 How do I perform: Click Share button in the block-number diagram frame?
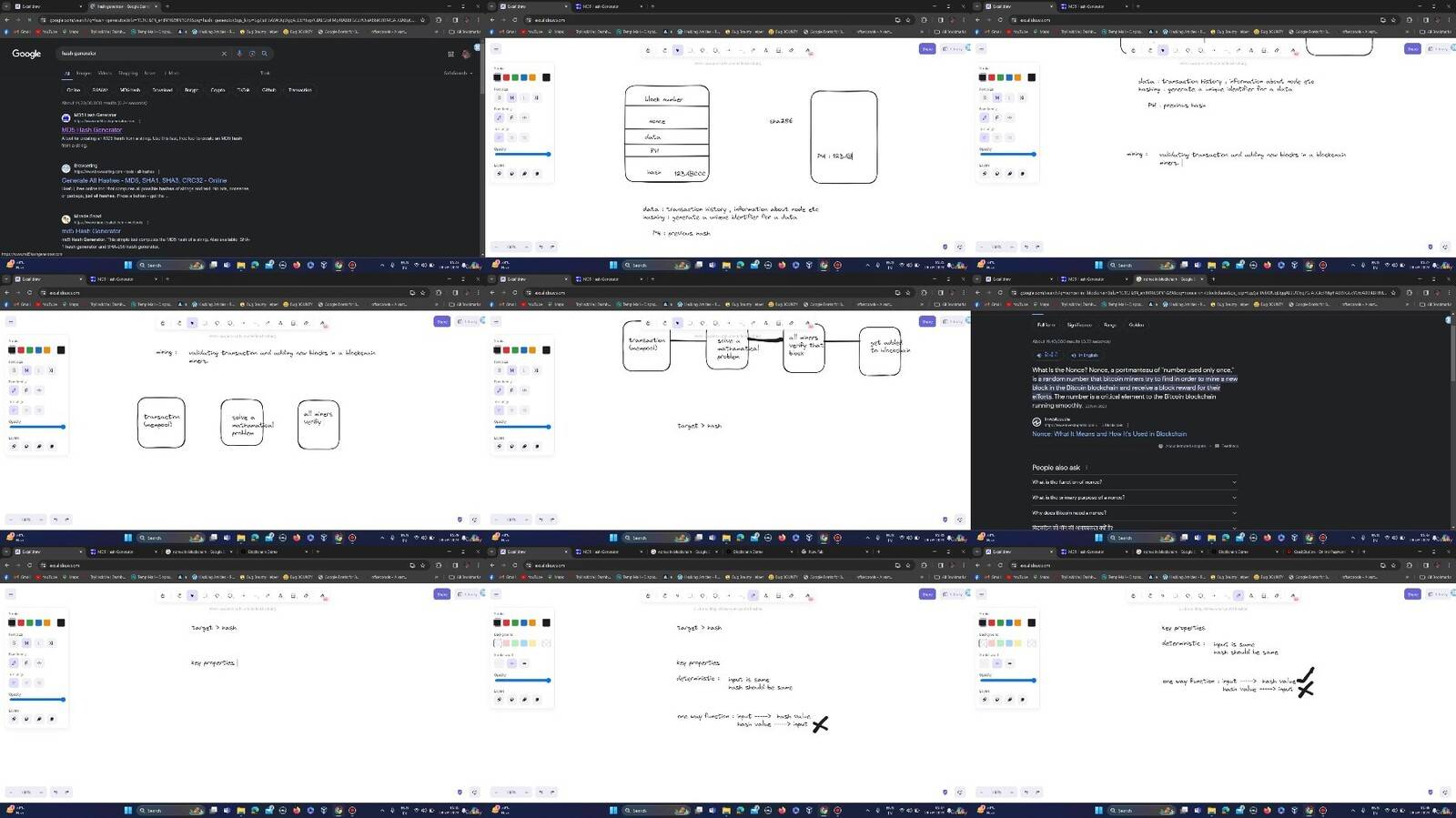[927, 49]
